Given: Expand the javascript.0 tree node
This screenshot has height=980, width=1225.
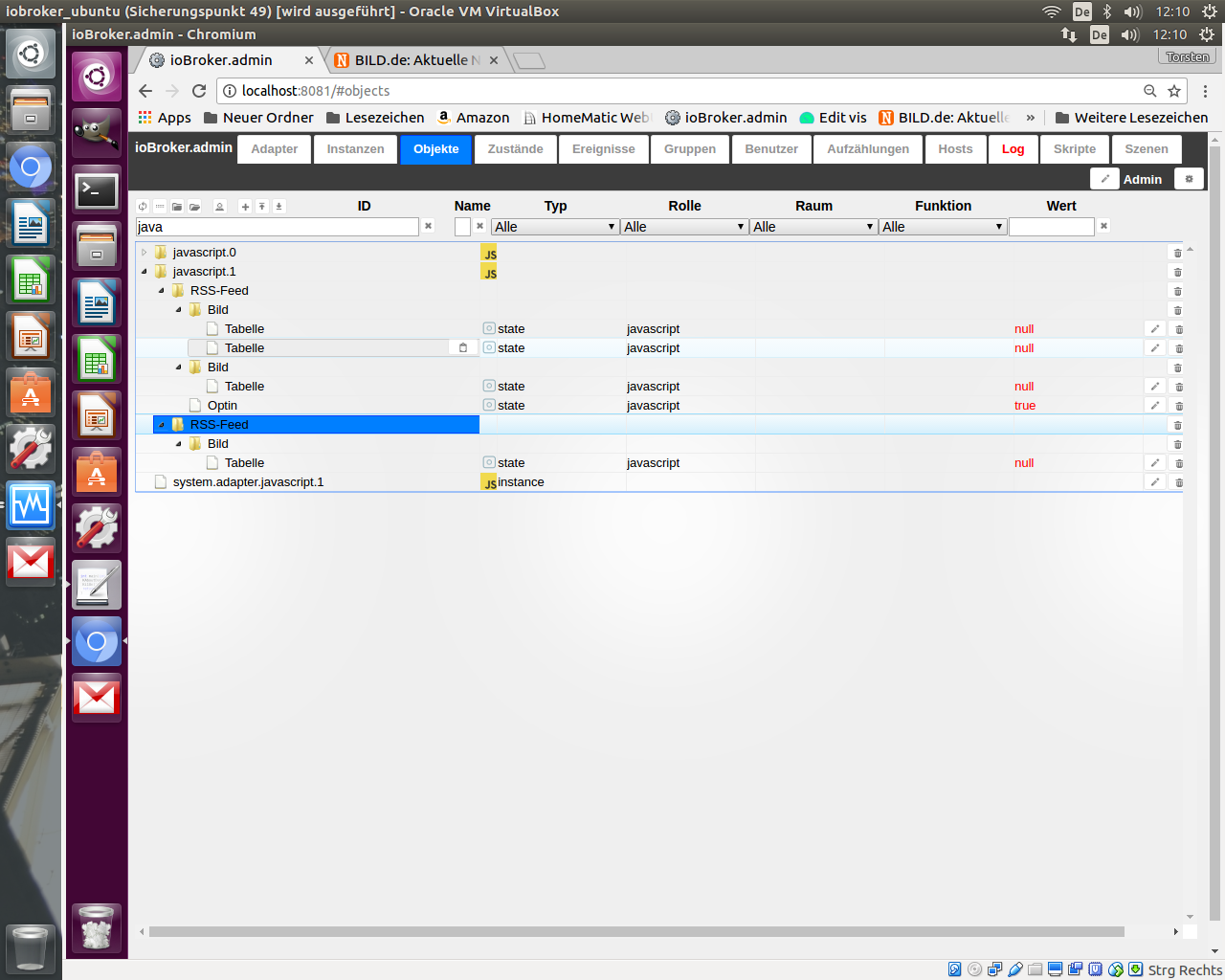Looking at the screenshot, I should click(145, 253).
